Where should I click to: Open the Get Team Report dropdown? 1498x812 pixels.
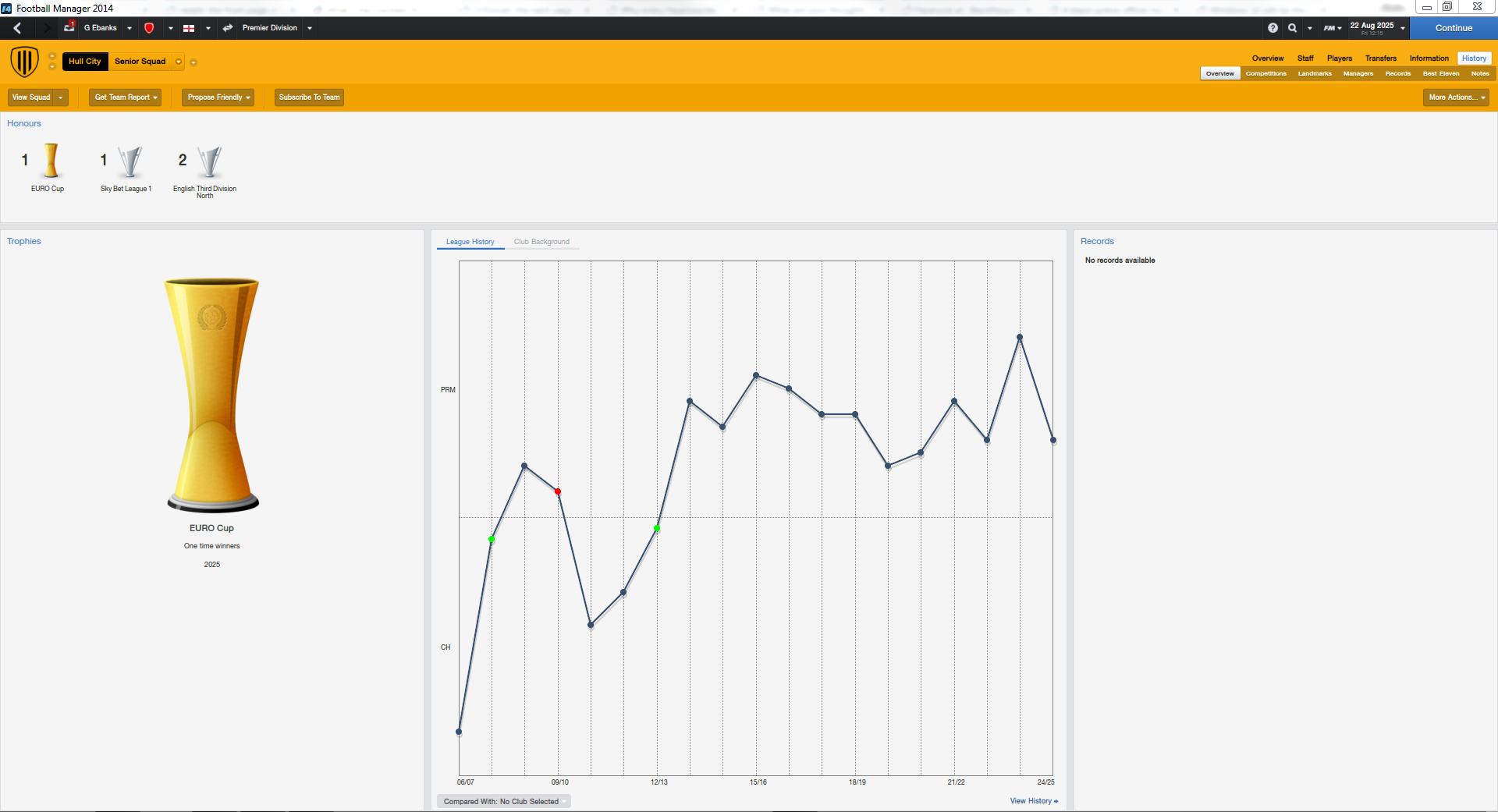[x=125, y=98]
